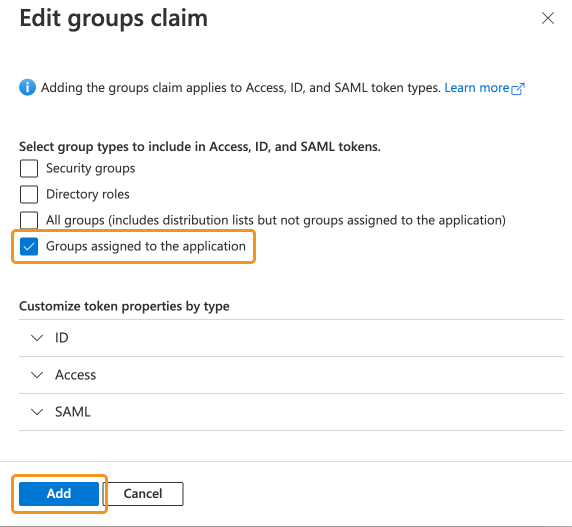Tick the All groups checkbox
Screen dimensions: 572x527
(29, 220)
